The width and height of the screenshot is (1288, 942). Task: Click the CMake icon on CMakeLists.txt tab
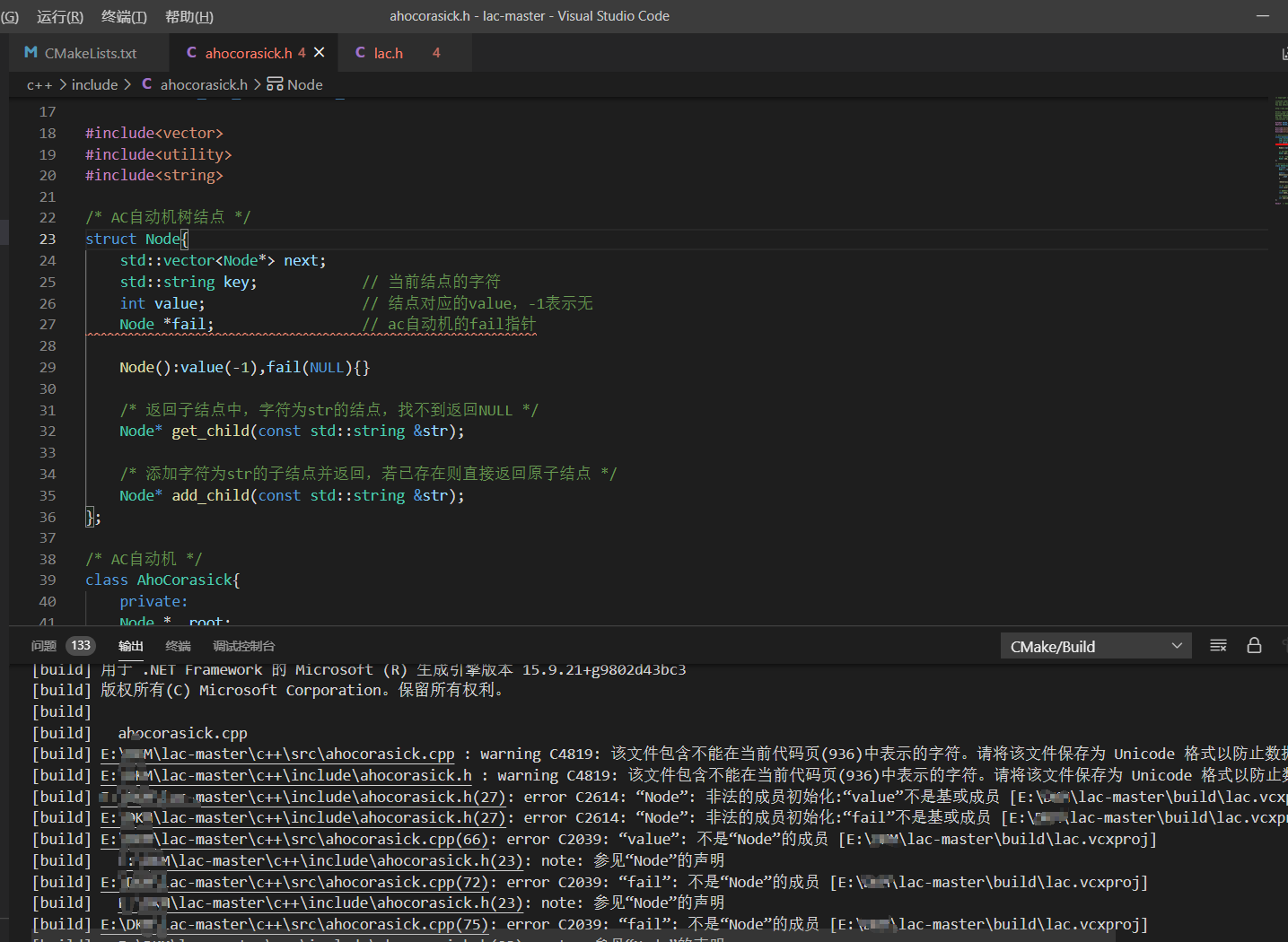[31, 53]
